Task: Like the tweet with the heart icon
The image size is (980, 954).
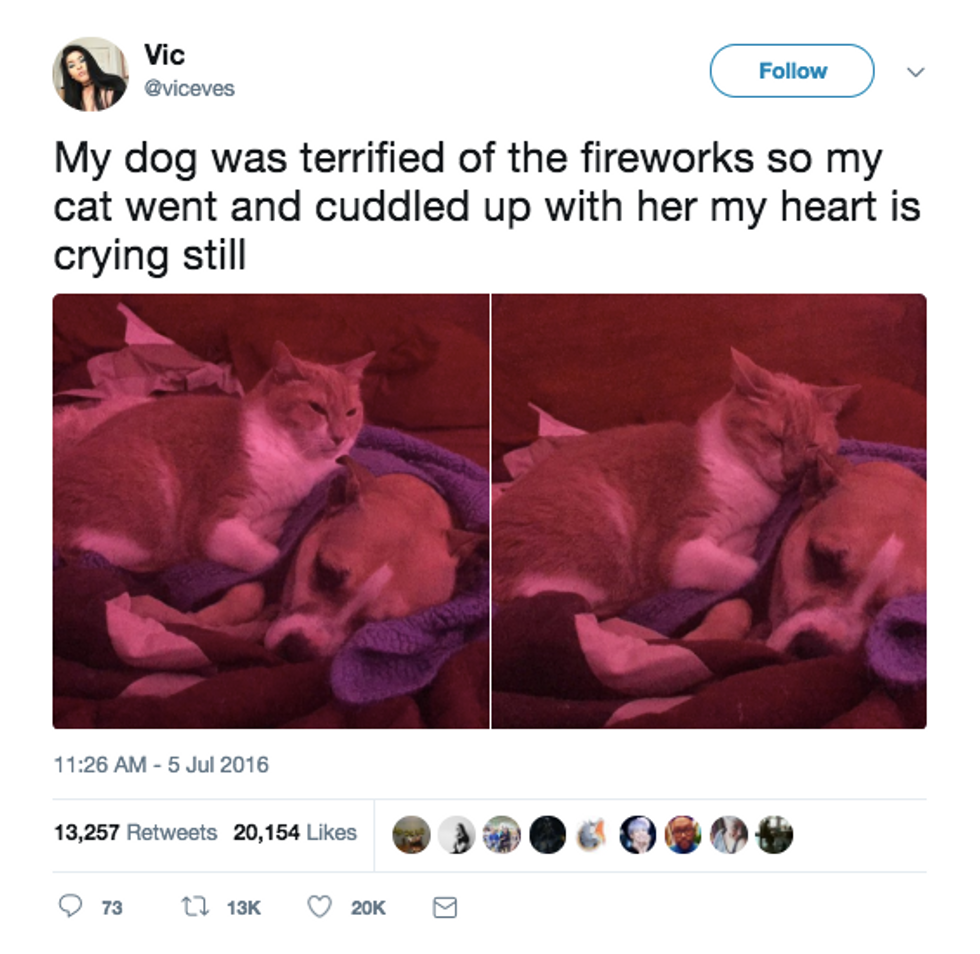Action: click(x=319, y=906)
